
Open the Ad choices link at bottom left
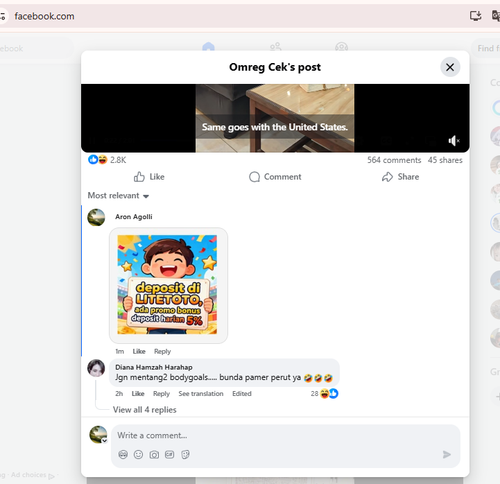point(32,475)
